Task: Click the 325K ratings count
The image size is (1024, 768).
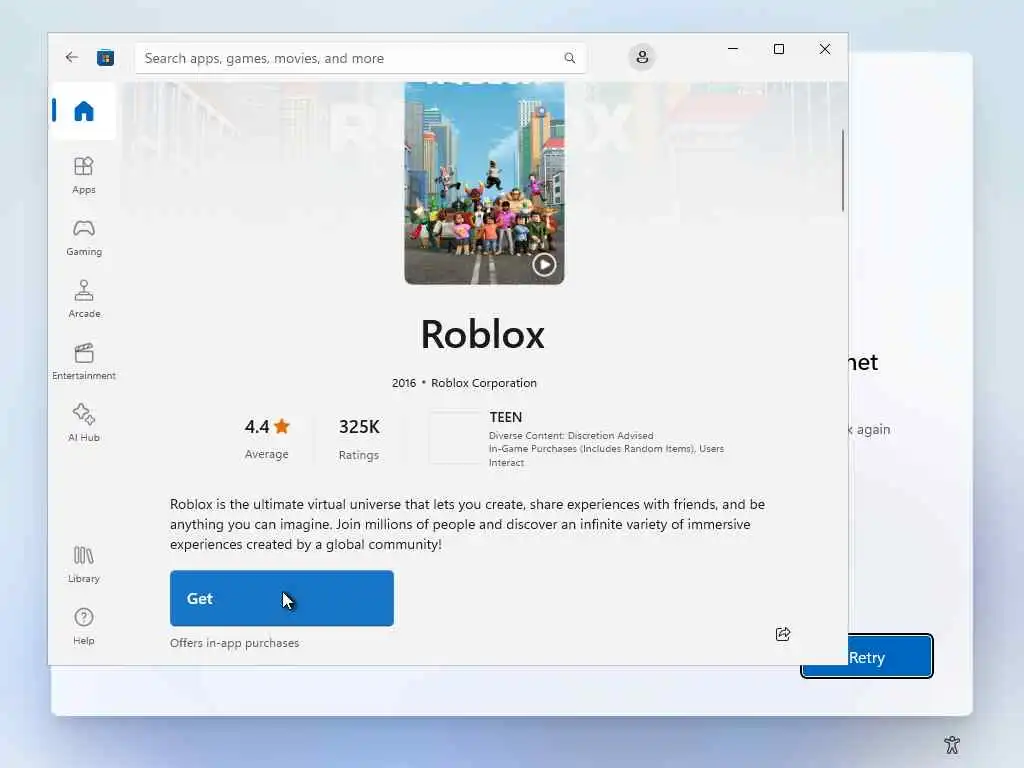Action: click(359, 426)
